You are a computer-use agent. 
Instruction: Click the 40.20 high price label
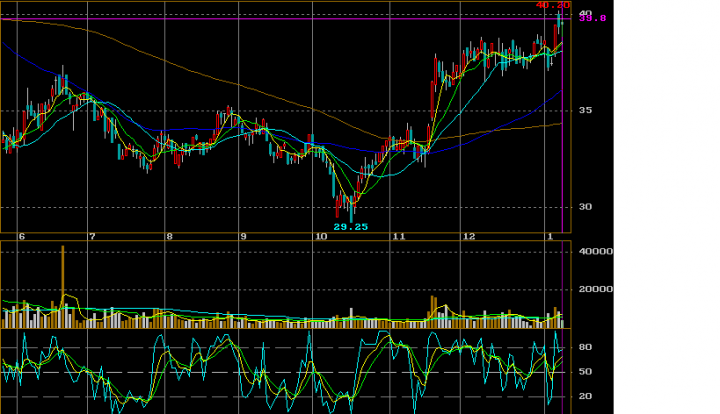553,5
